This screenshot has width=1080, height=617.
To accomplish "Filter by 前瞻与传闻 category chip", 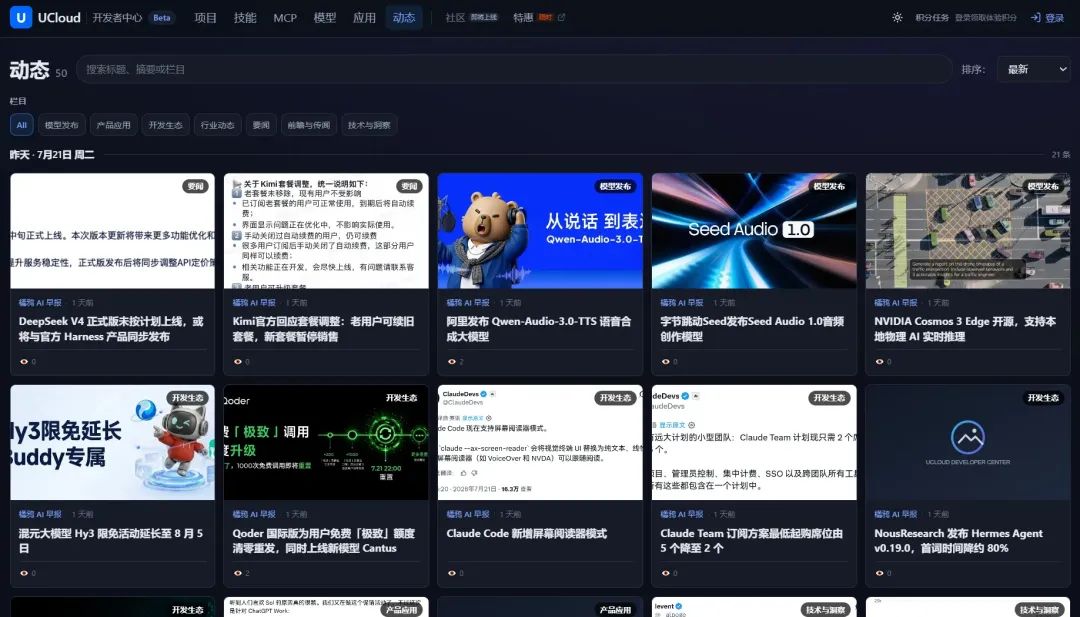I will pos(309,125).
